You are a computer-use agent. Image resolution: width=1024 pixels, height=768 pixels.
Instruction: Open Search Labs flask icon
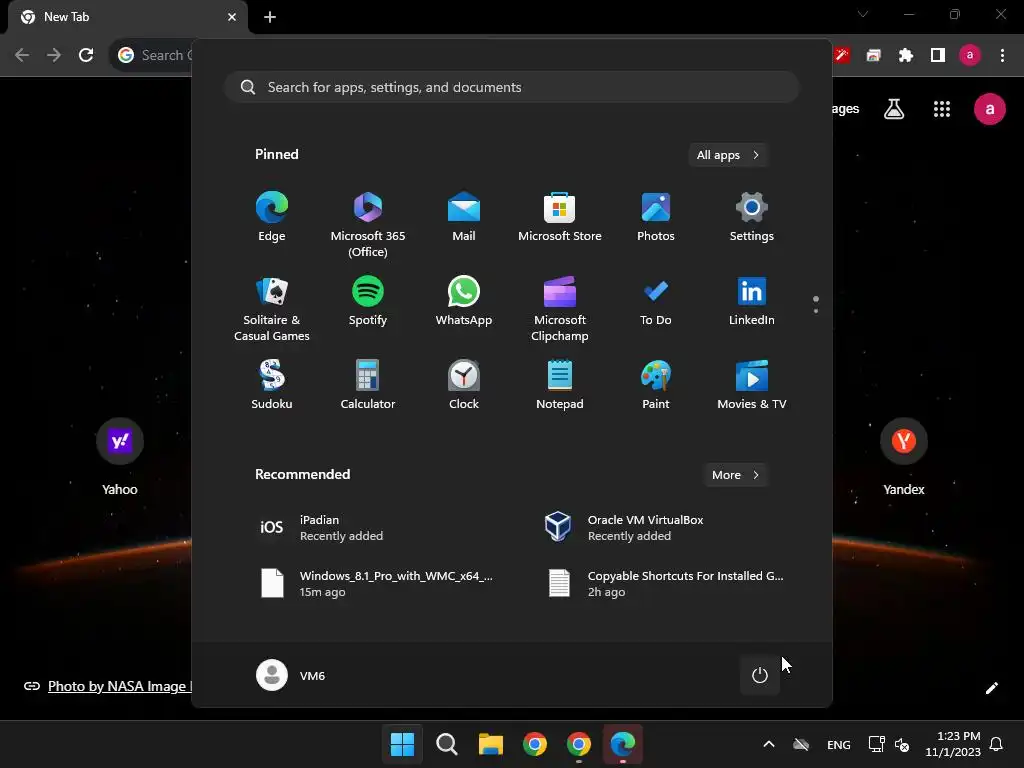pos(894,109)
